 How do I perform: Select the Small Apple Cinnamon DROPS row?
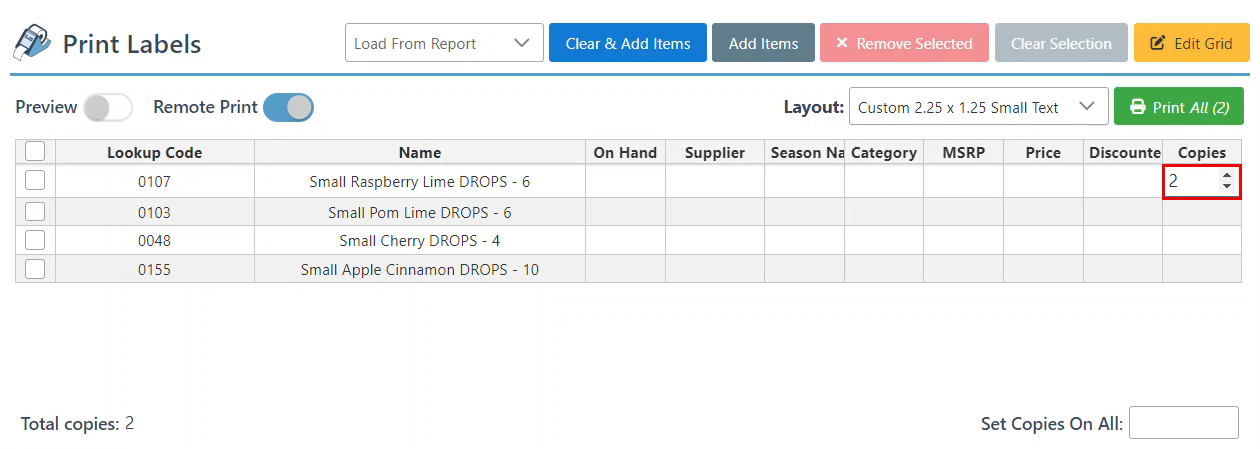pyautogui.click(x=419, y=270)
